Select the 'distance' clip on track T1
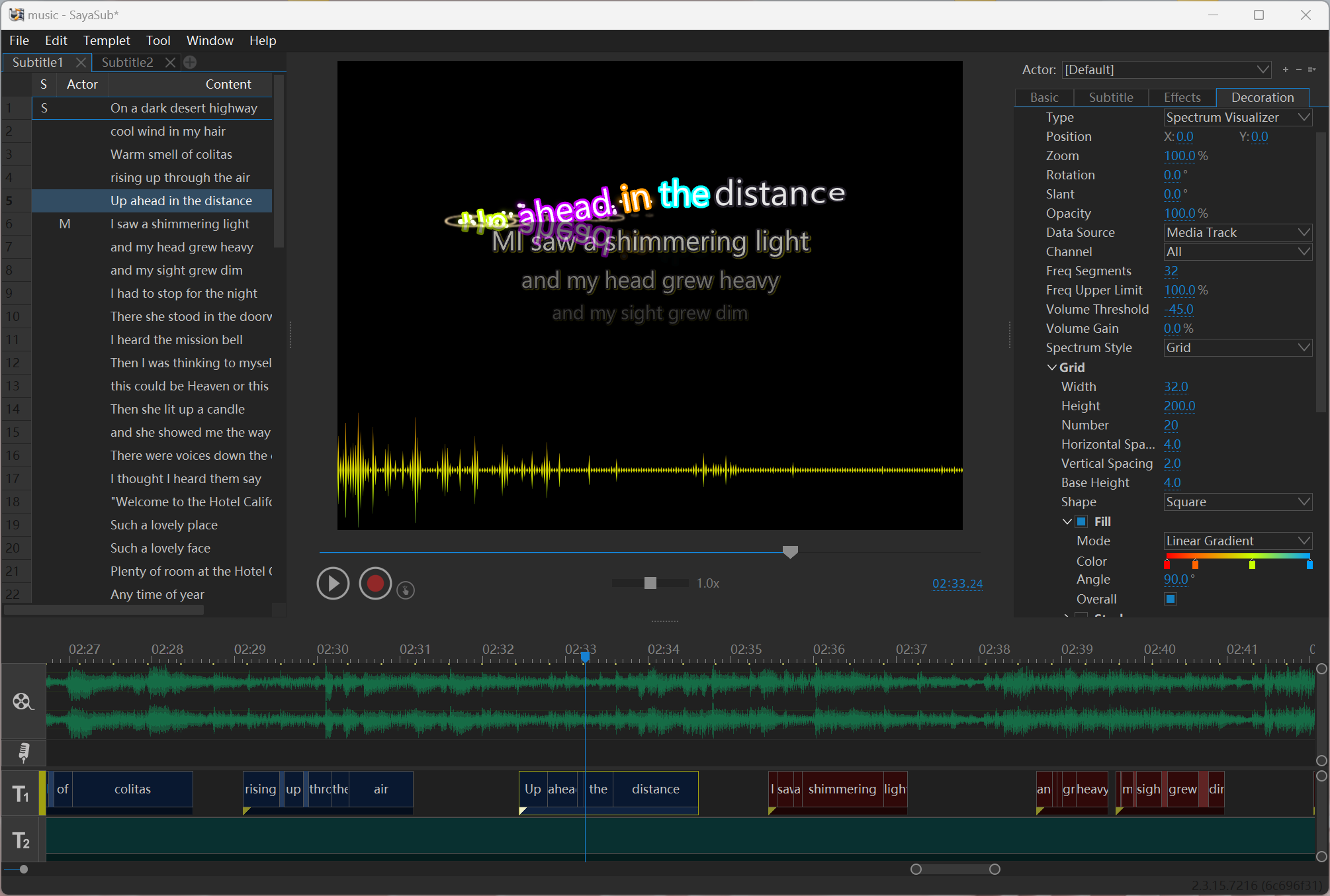 coord(656,789)
